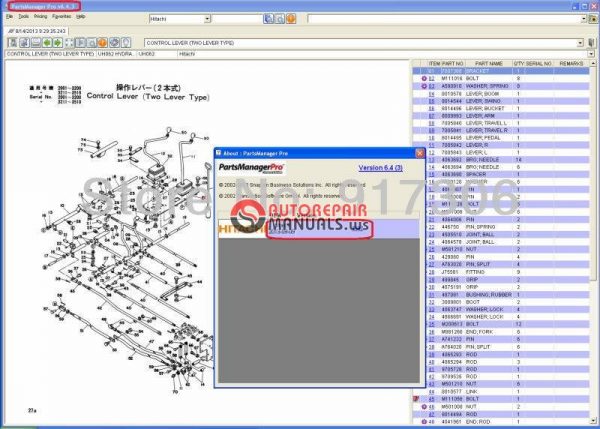Click the orange info icon in the top bar
The image size is (600, 429).
291,18
